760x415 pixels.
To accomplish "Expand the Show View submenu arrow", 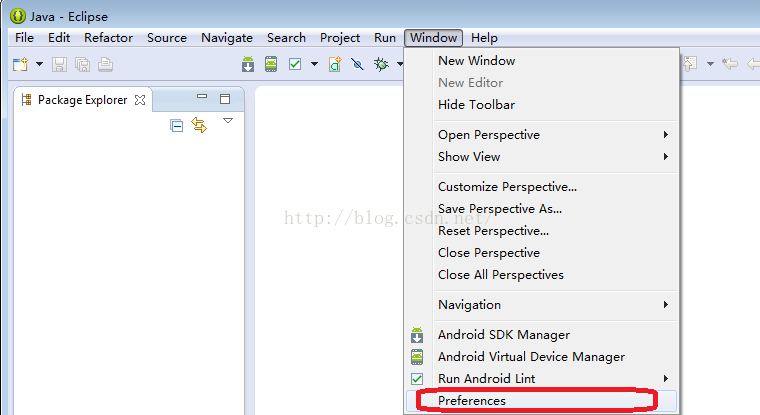I will point(666,157).
